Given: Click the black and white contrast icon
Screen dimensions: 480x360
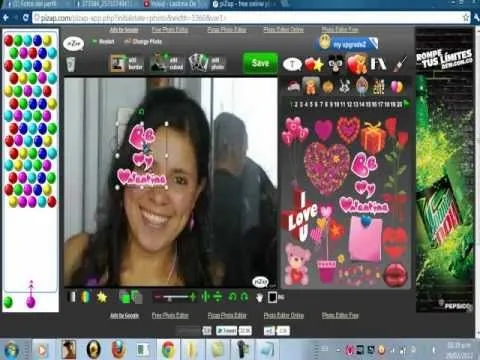Looking at the screenshot, I should 71,297.
